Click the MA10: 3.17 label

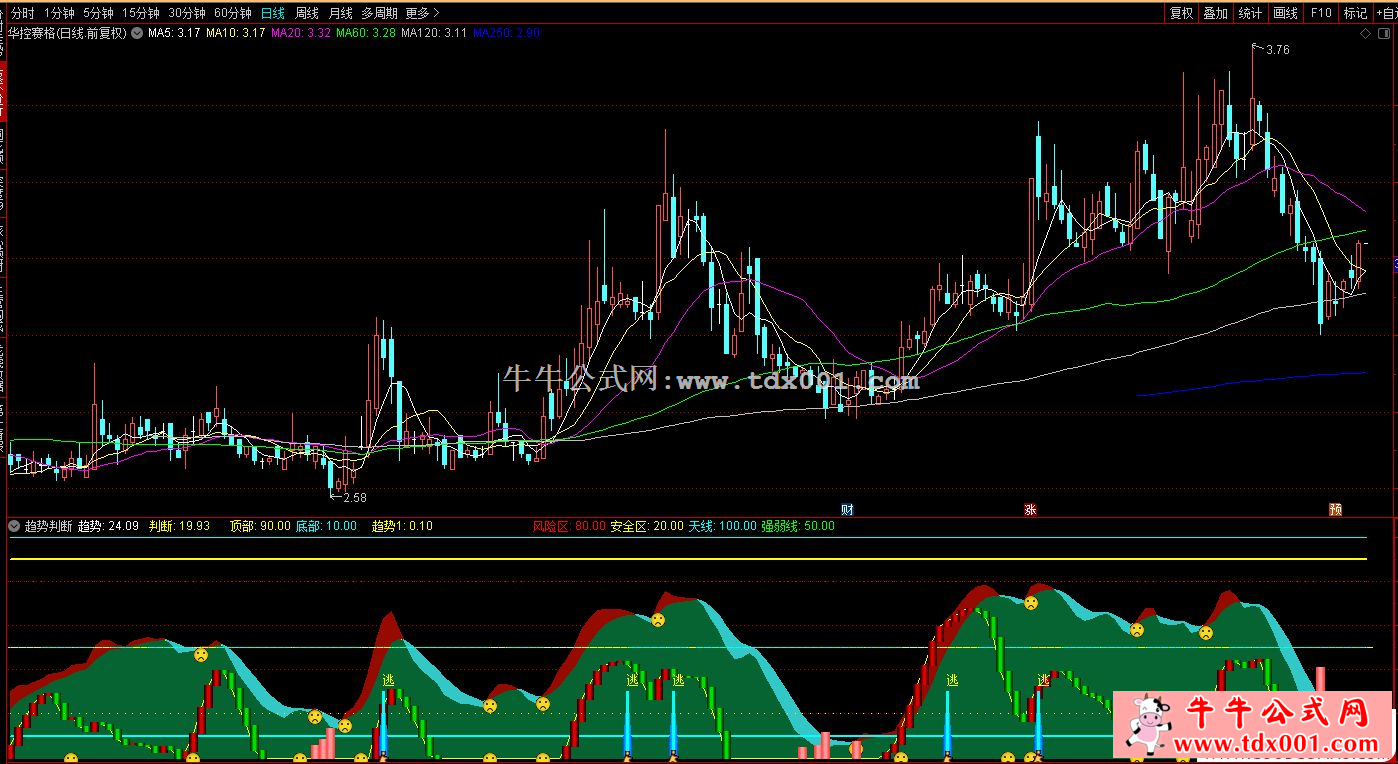point(236,33)
